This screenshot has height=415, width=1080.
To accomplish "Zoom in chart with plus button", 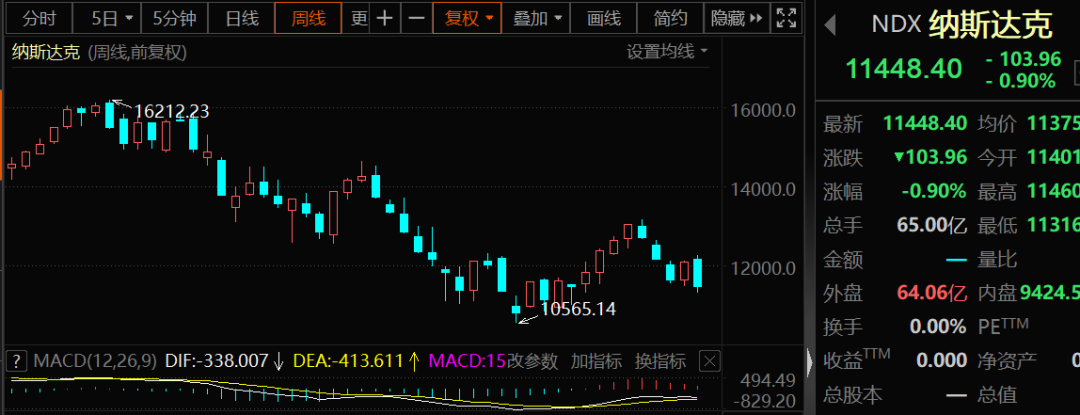I will pos(385,18).
